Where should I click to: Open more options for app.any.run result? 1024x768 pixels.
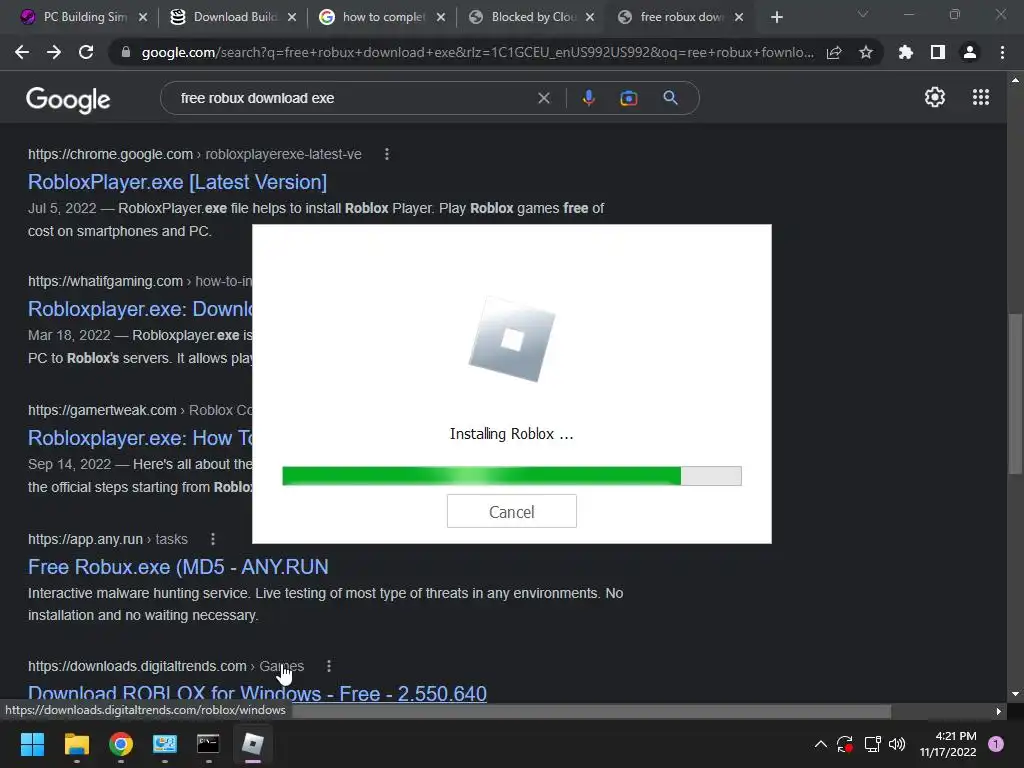[x=213, y=539]
